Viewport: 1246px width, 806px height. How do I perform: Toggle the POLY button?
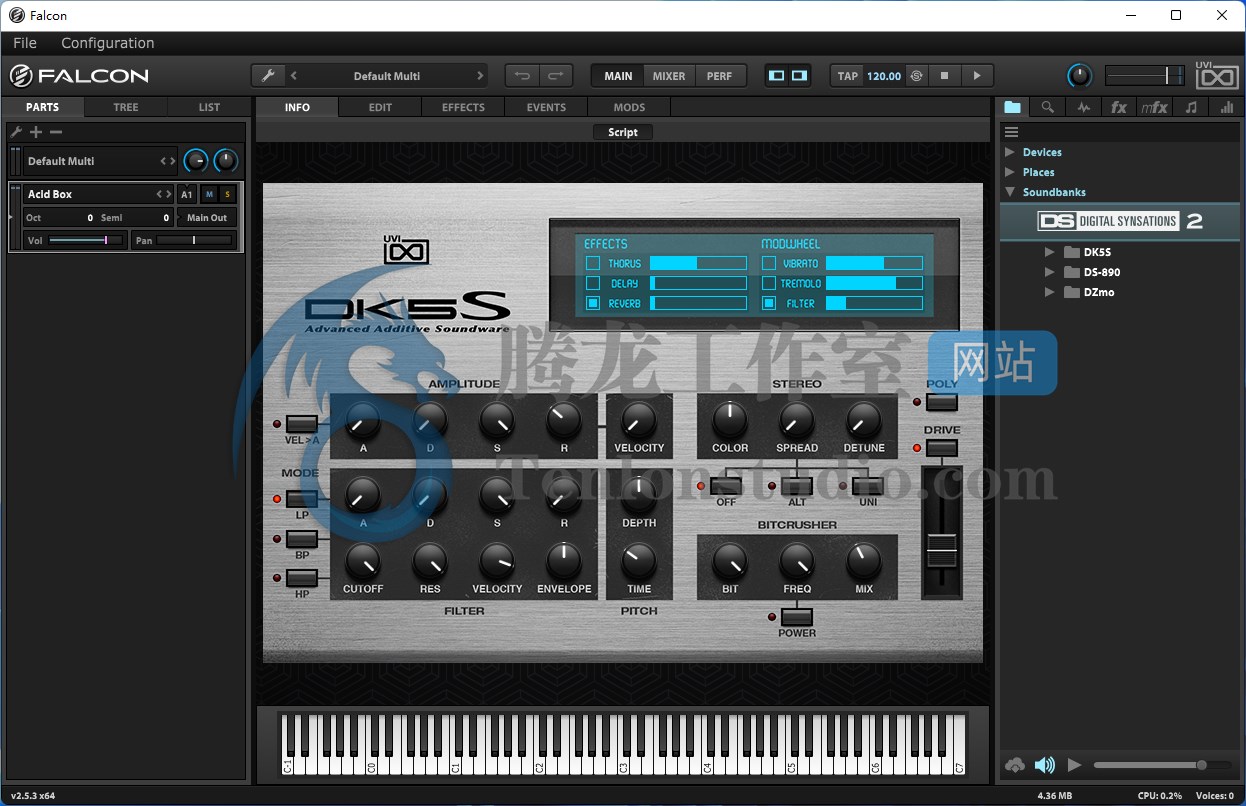pos(942,402)
